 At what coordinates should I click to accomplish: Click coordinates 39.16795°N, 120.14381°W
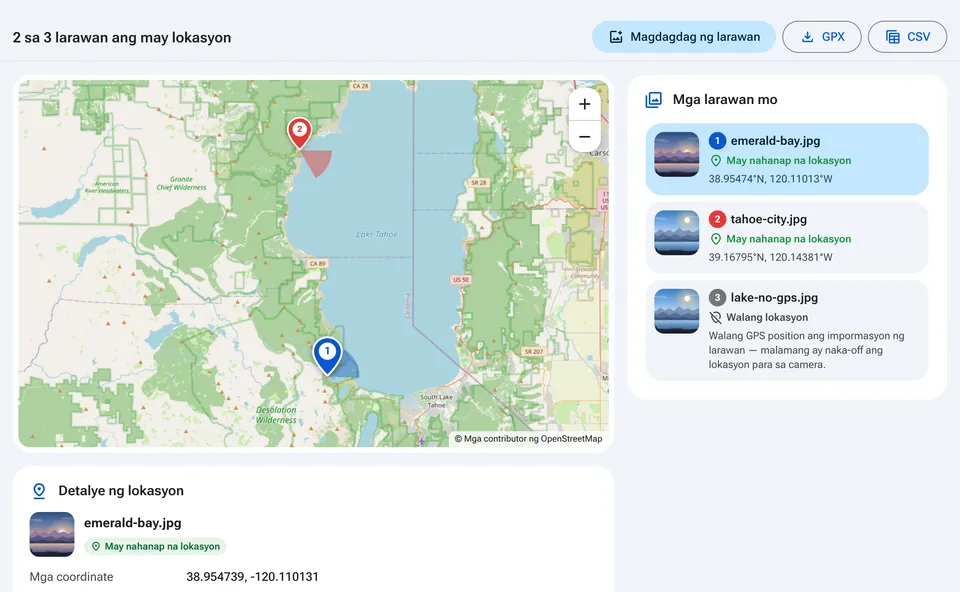point(770,257)
